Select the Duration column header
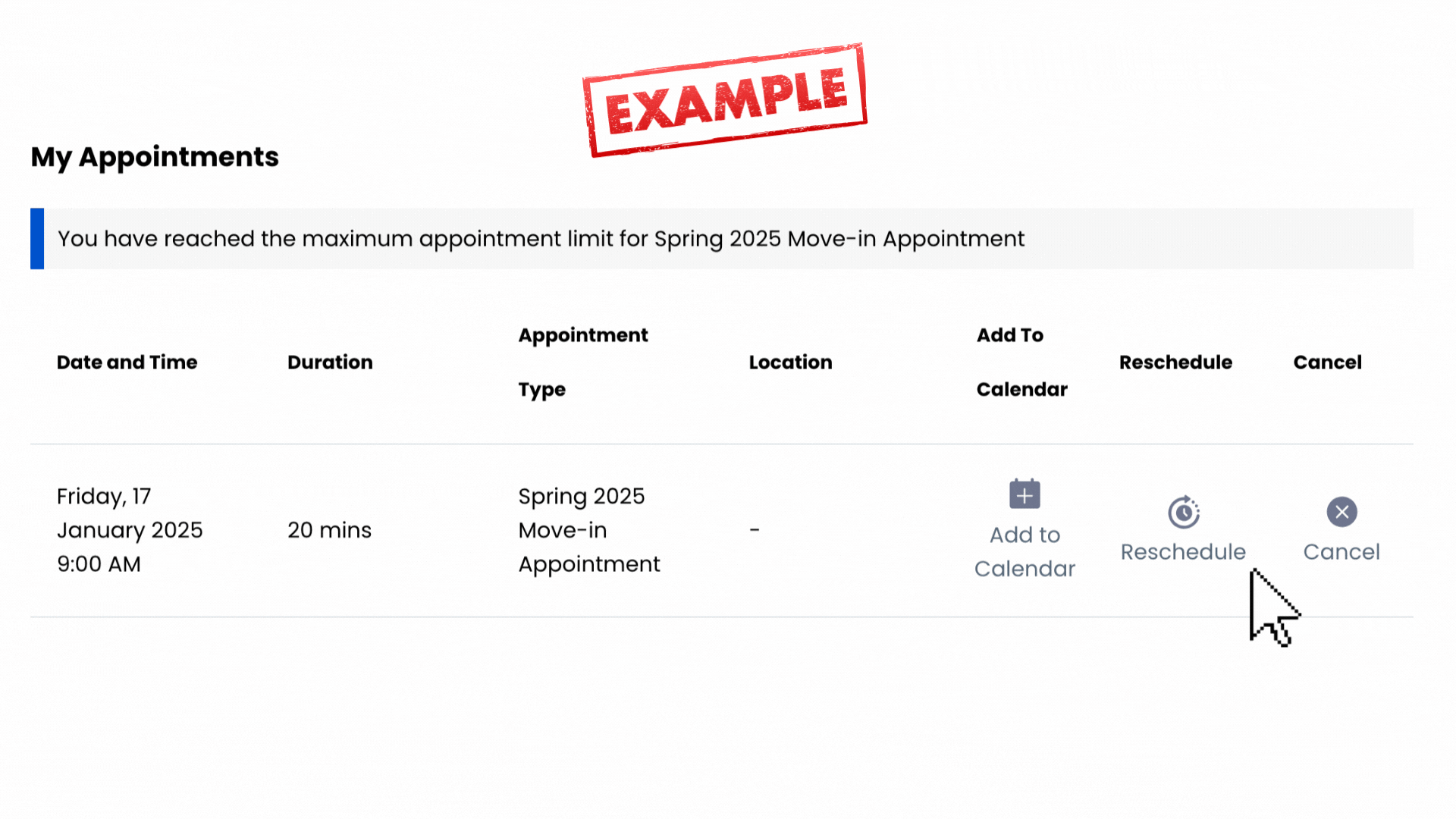 [x=330, y=362]
